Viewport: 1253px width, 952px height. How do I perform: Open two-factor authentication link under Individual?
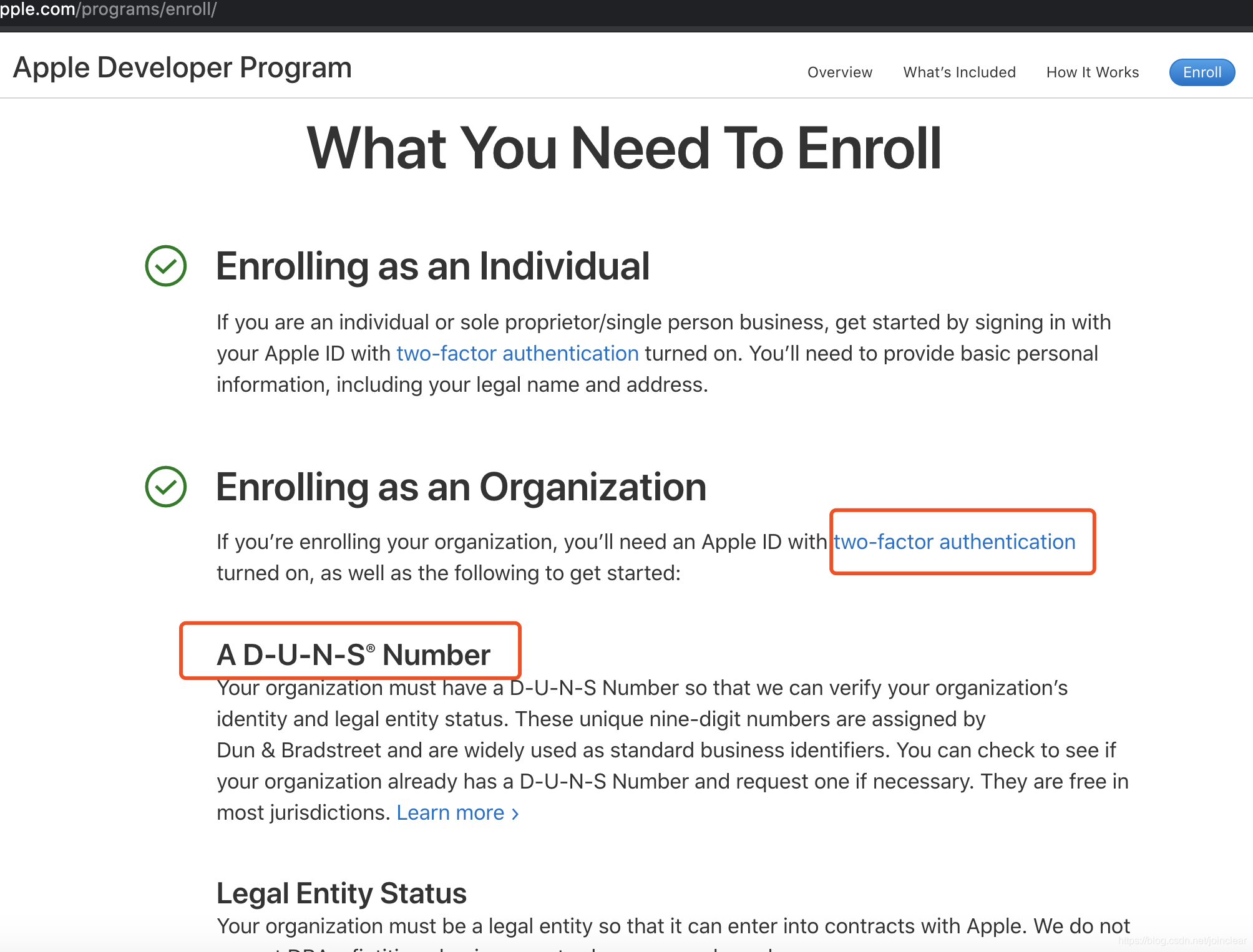pos(517,353)
